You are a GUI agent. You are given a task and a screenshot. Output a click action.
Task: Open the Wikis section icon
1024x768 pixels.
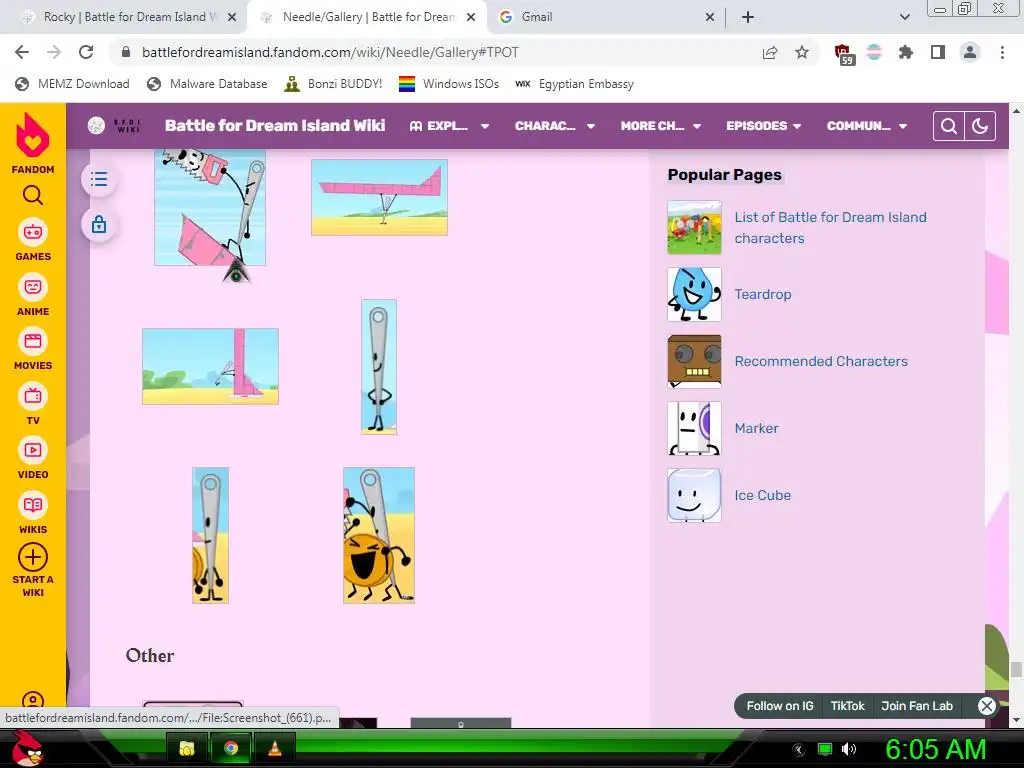pos(33,505)
